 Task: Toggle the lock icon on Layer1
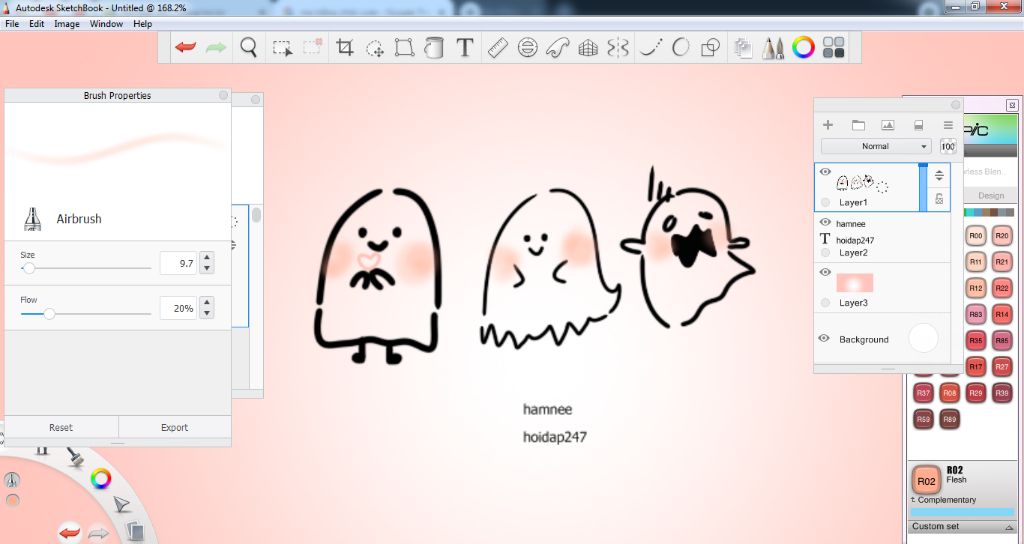tap(939, 199)
